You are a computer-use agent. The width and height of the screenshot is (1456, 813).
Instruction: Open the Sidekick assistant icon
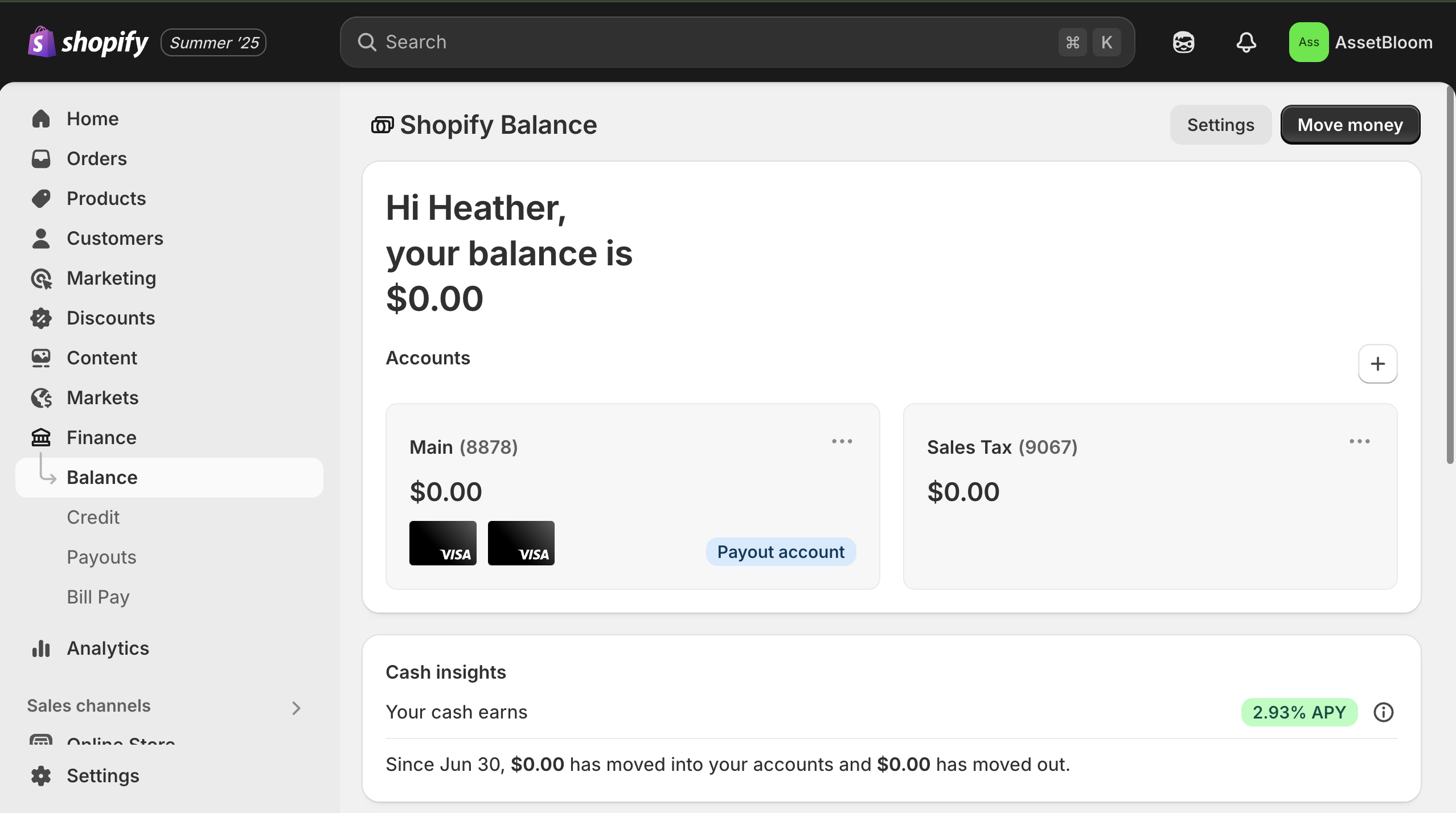coord(1183,42)
